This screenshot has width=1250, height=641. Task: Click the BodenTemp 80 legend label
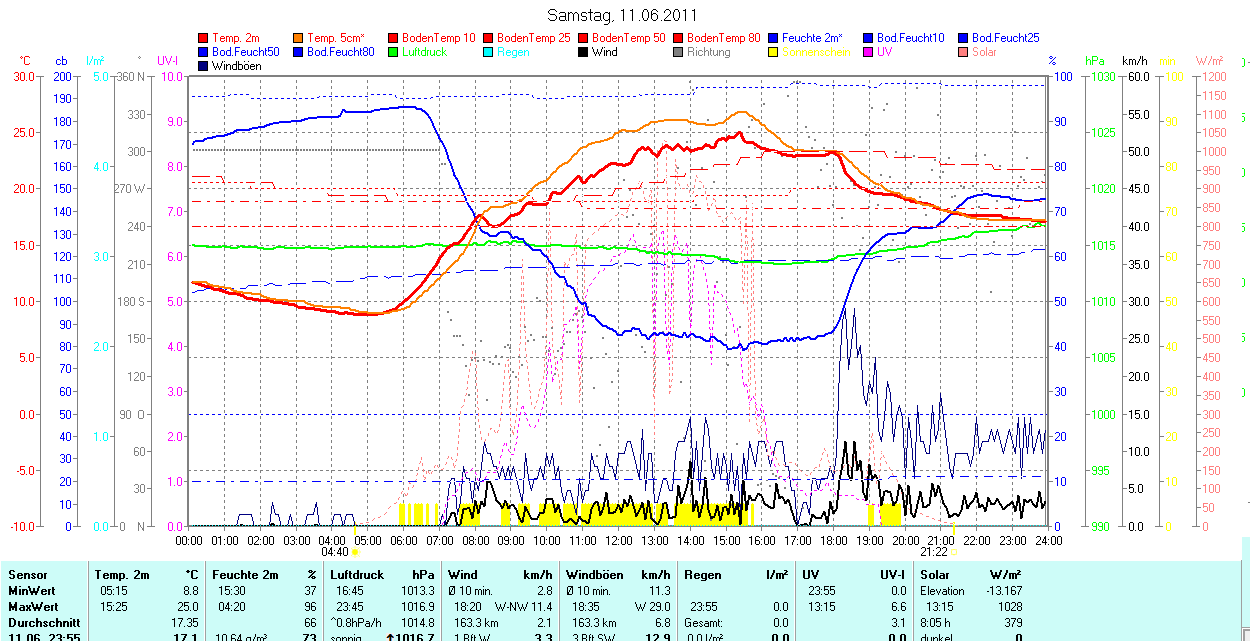(x=724, y=38)
